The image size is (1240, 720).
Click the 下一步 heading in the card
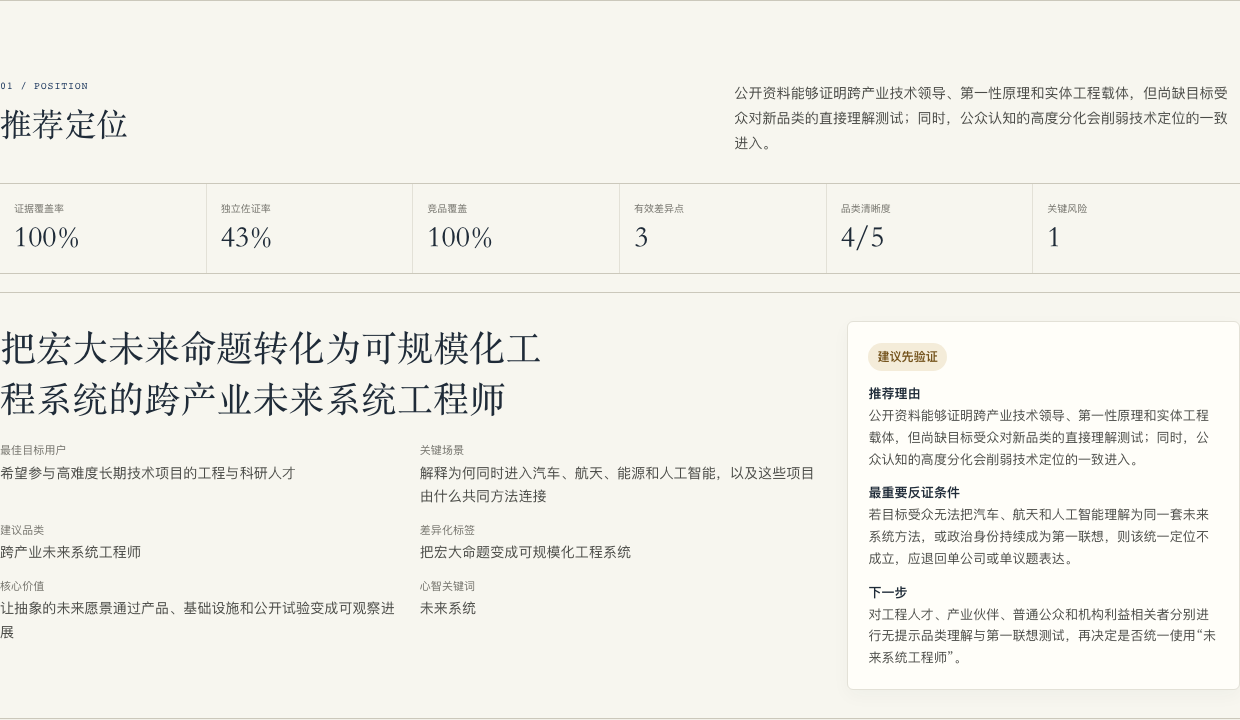[888, 592]
